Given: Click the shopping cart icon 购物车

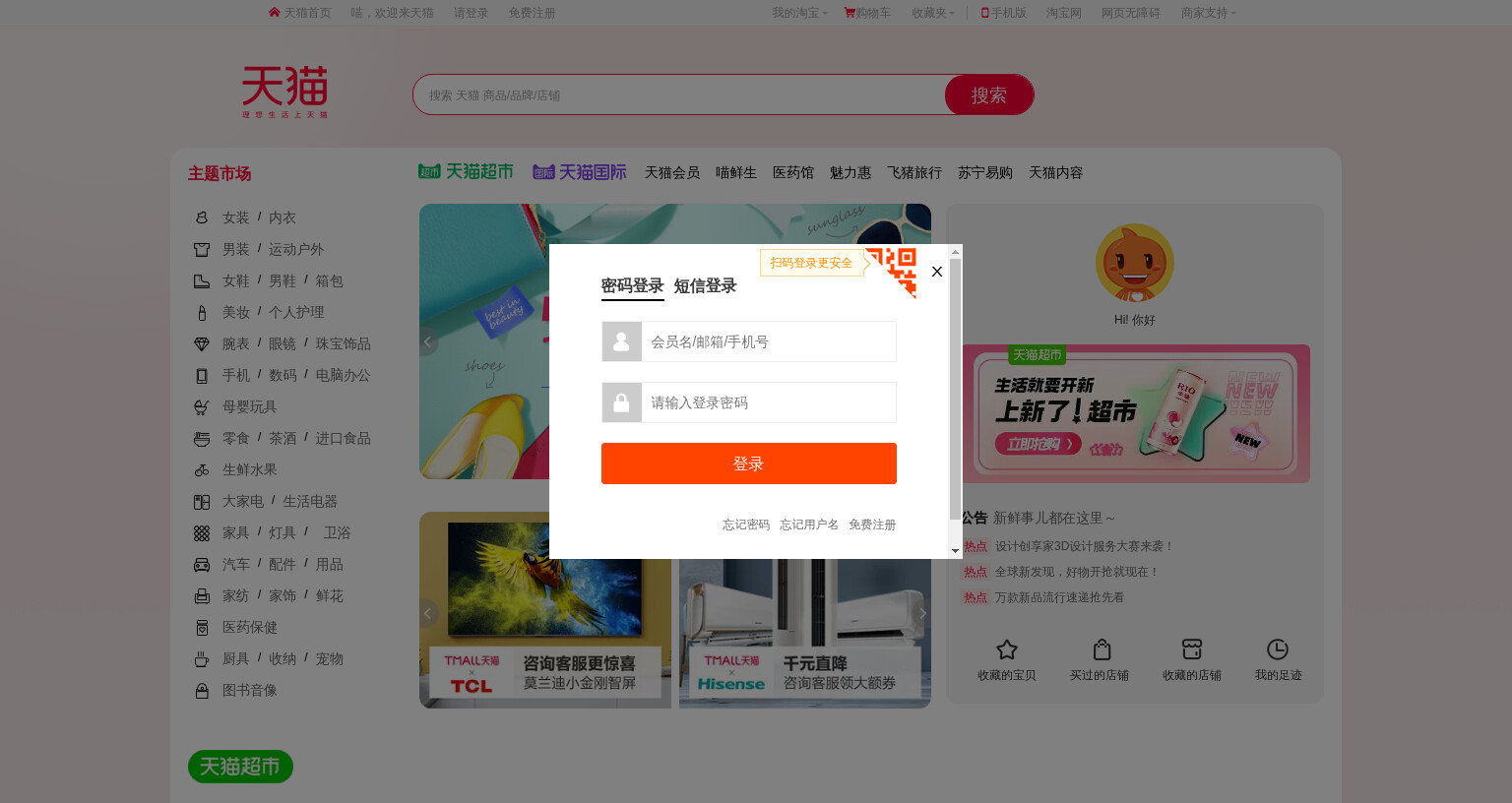Looking at the screenshot, I should pos(850,13).
